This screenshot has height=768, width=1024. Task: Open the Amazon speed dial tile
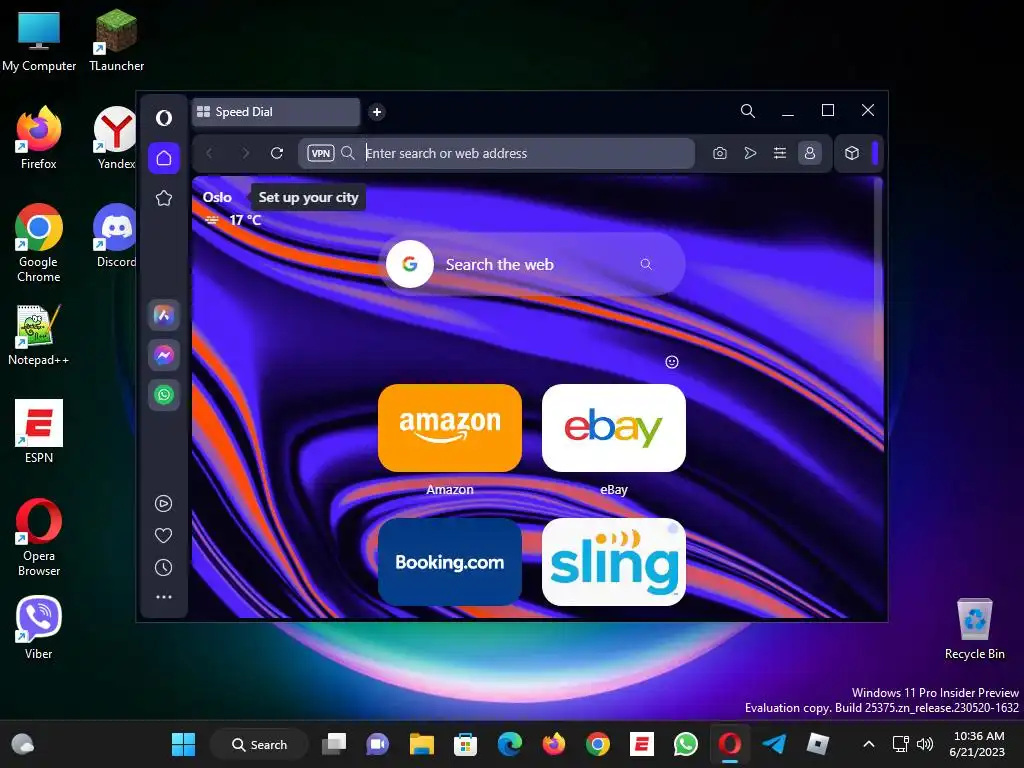click(x=450, y=428)
